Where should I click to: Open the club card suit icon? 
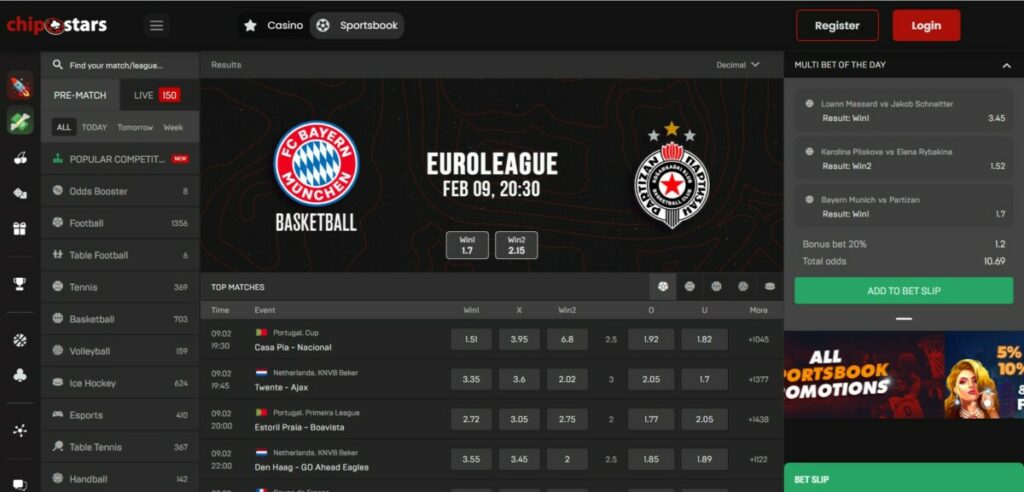20,375
